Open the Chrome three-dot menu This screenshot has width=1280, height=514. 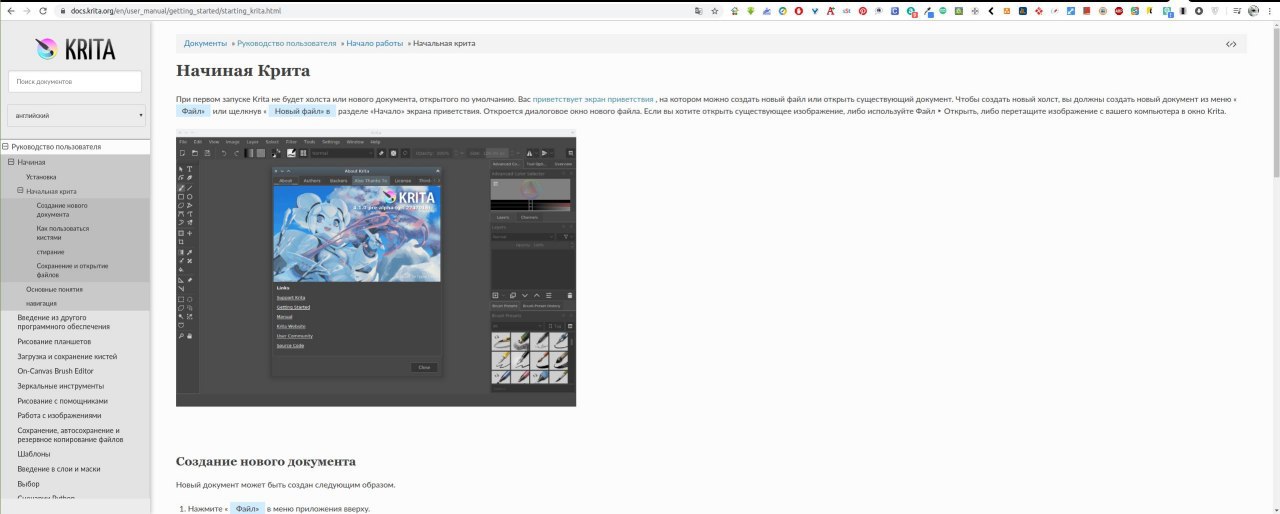click(1269, 10)
